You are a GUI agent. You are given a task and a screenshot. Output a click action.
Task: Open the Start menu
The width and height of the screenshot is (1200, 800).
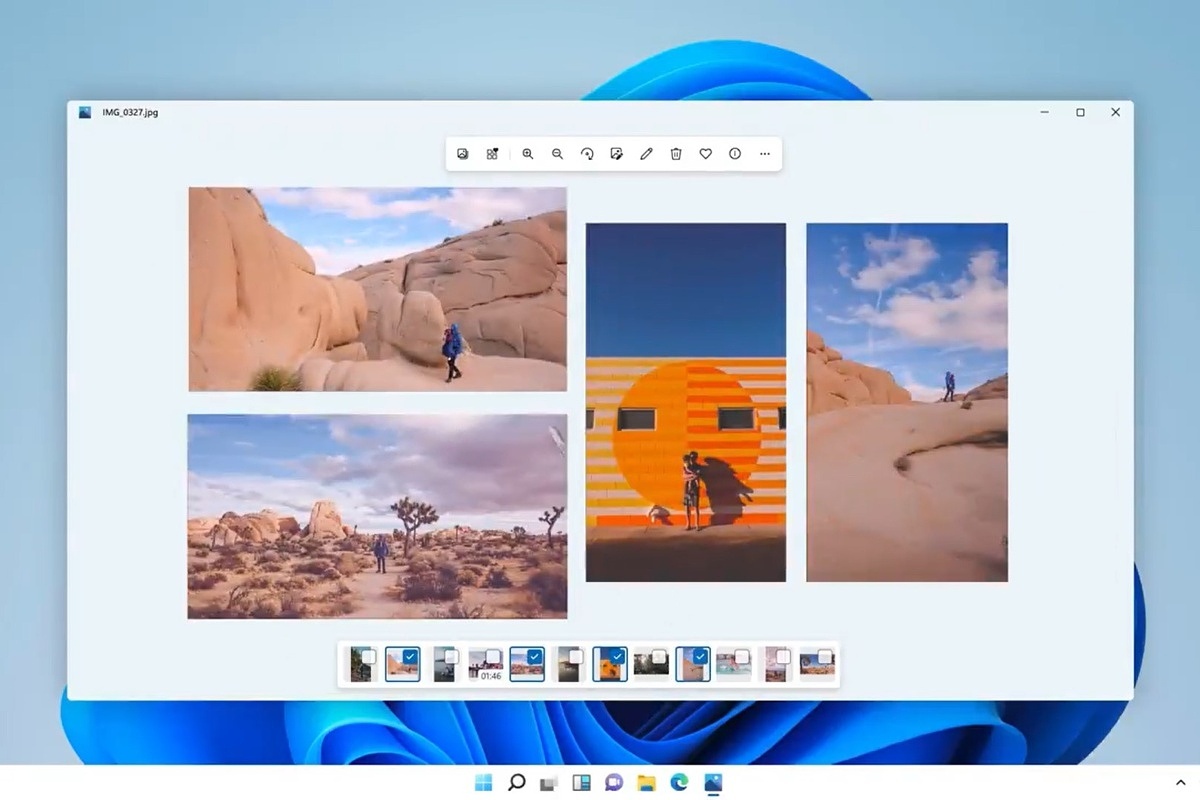click(x=485, y=784)
